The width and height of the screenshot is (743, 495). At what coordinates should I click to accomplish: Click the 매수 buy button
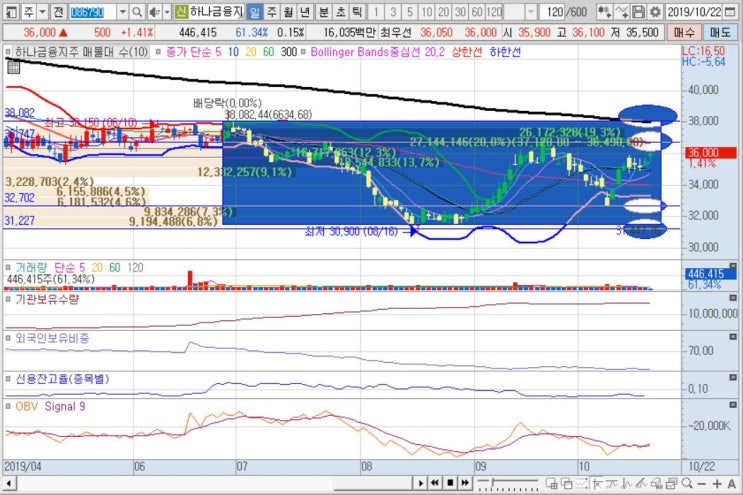tap(684, 32)
